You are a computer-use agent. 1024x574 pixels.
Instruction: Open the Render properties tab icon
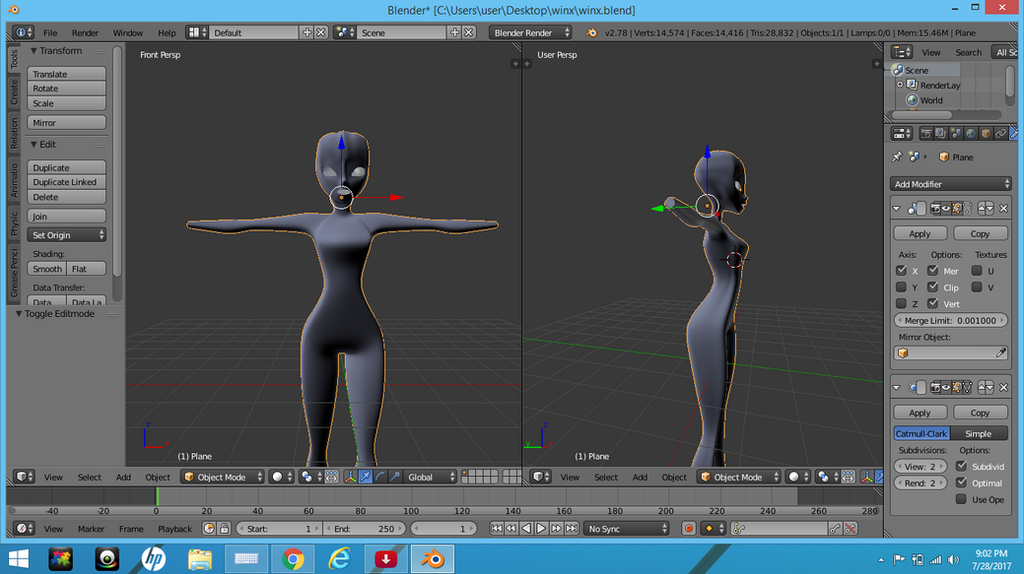(925, 134)
